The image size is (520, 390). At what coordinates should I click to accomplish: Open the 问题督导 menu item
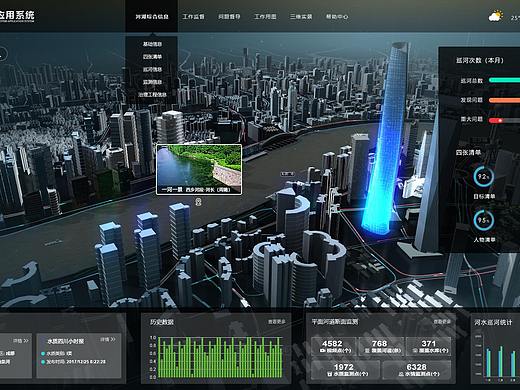[229, 16]
